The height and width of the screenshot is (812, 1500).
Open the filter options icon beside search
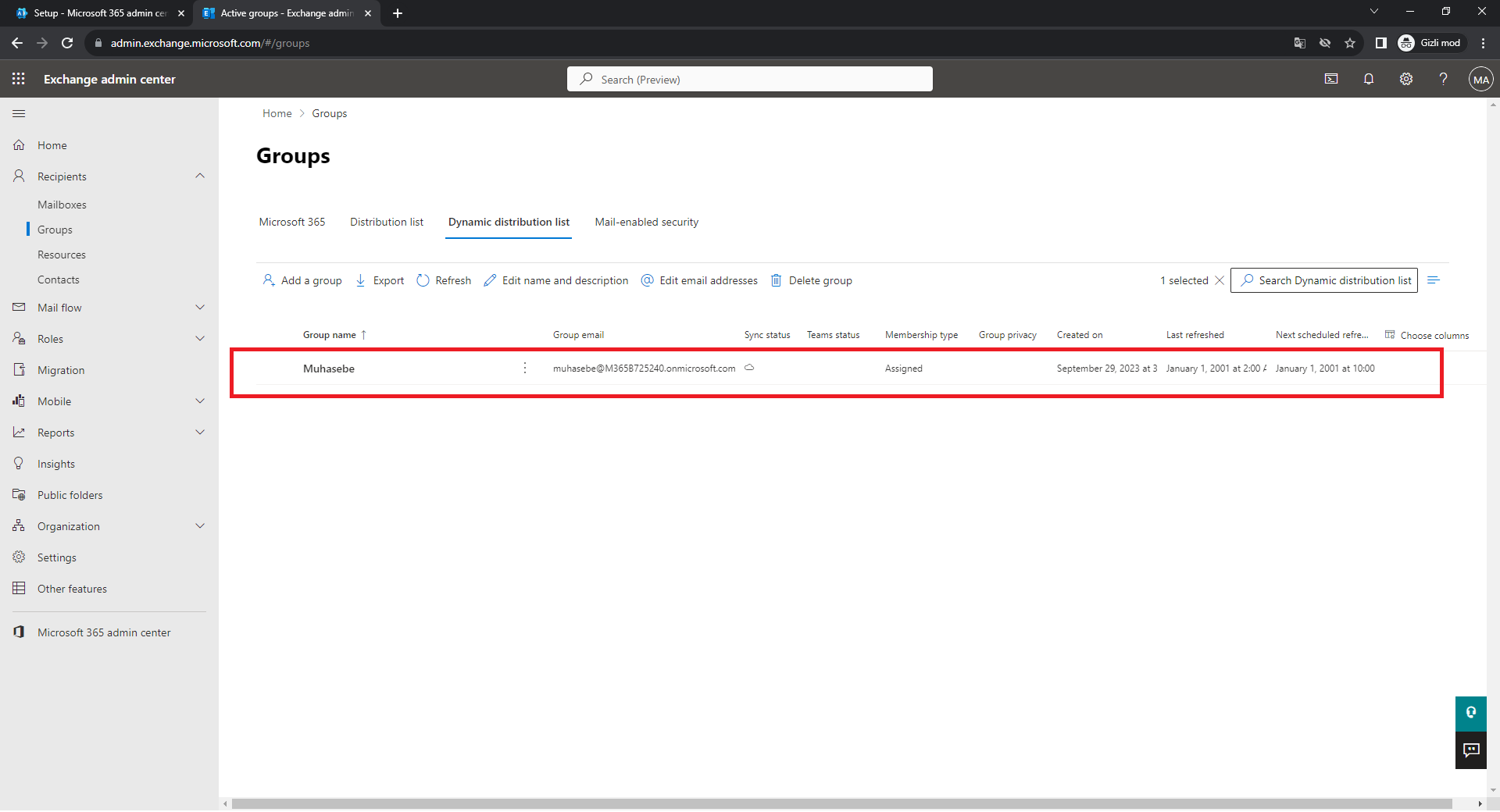point(1434,280)
